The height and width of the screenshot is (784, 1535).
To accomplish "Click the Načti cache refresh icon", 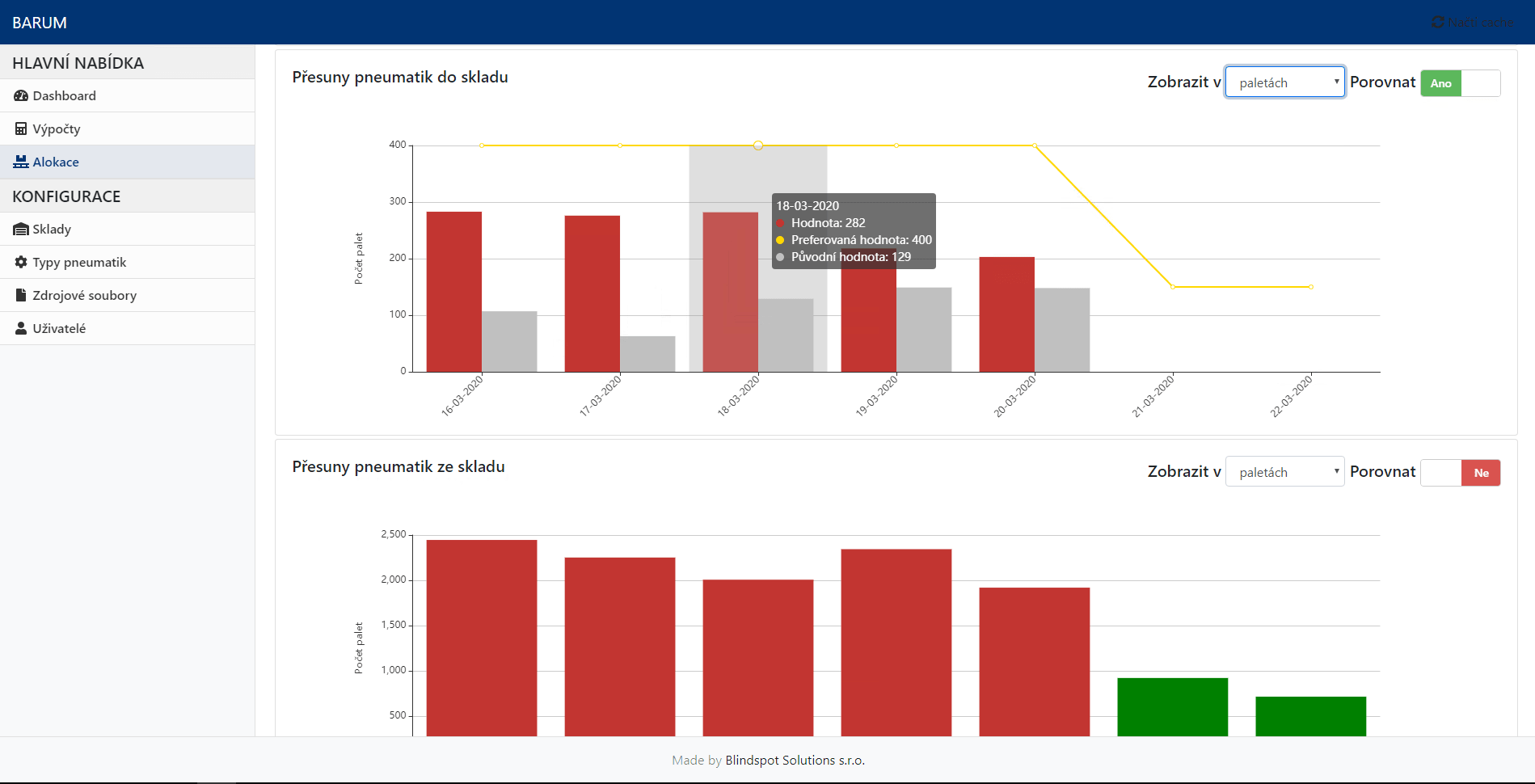I will point(1438,23).
